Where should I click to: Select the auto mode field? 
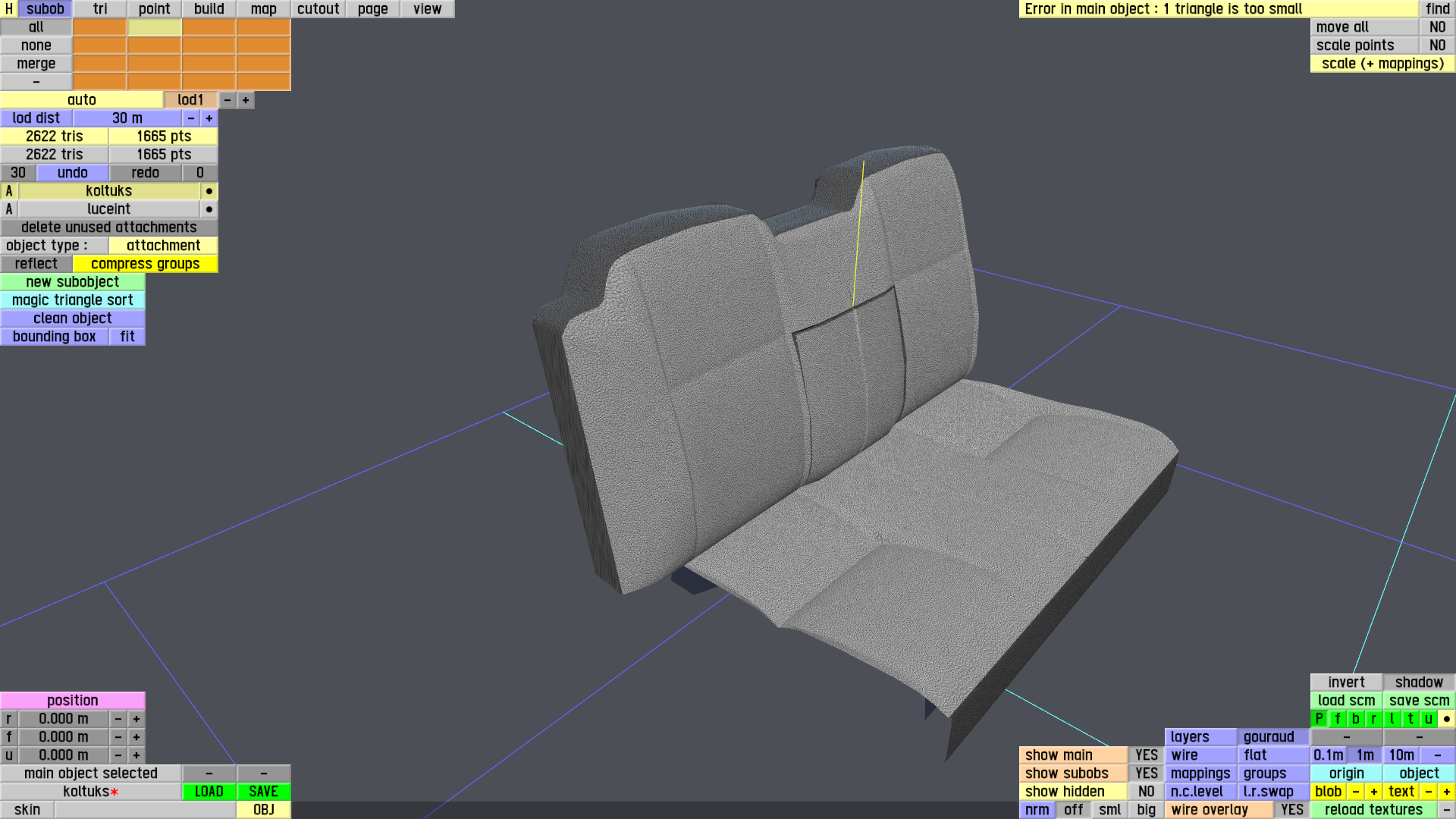[82, 100]
